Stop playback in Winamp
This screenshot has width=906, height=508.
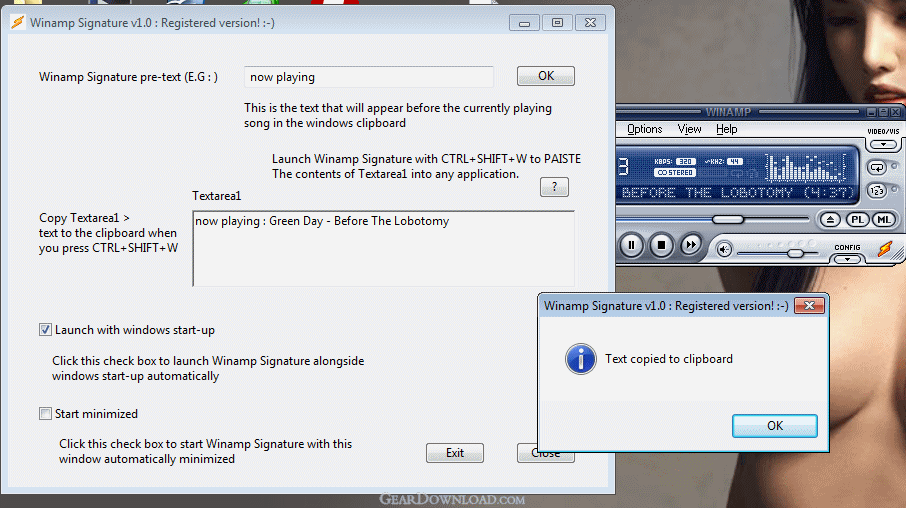pos(661,246)
